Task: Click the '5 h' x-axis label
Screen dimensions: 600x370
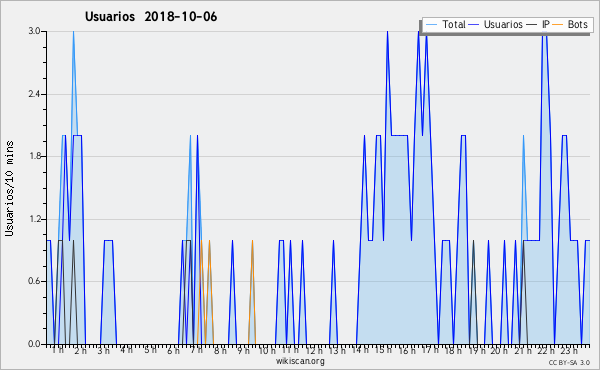Action: [x=150, y=350]
